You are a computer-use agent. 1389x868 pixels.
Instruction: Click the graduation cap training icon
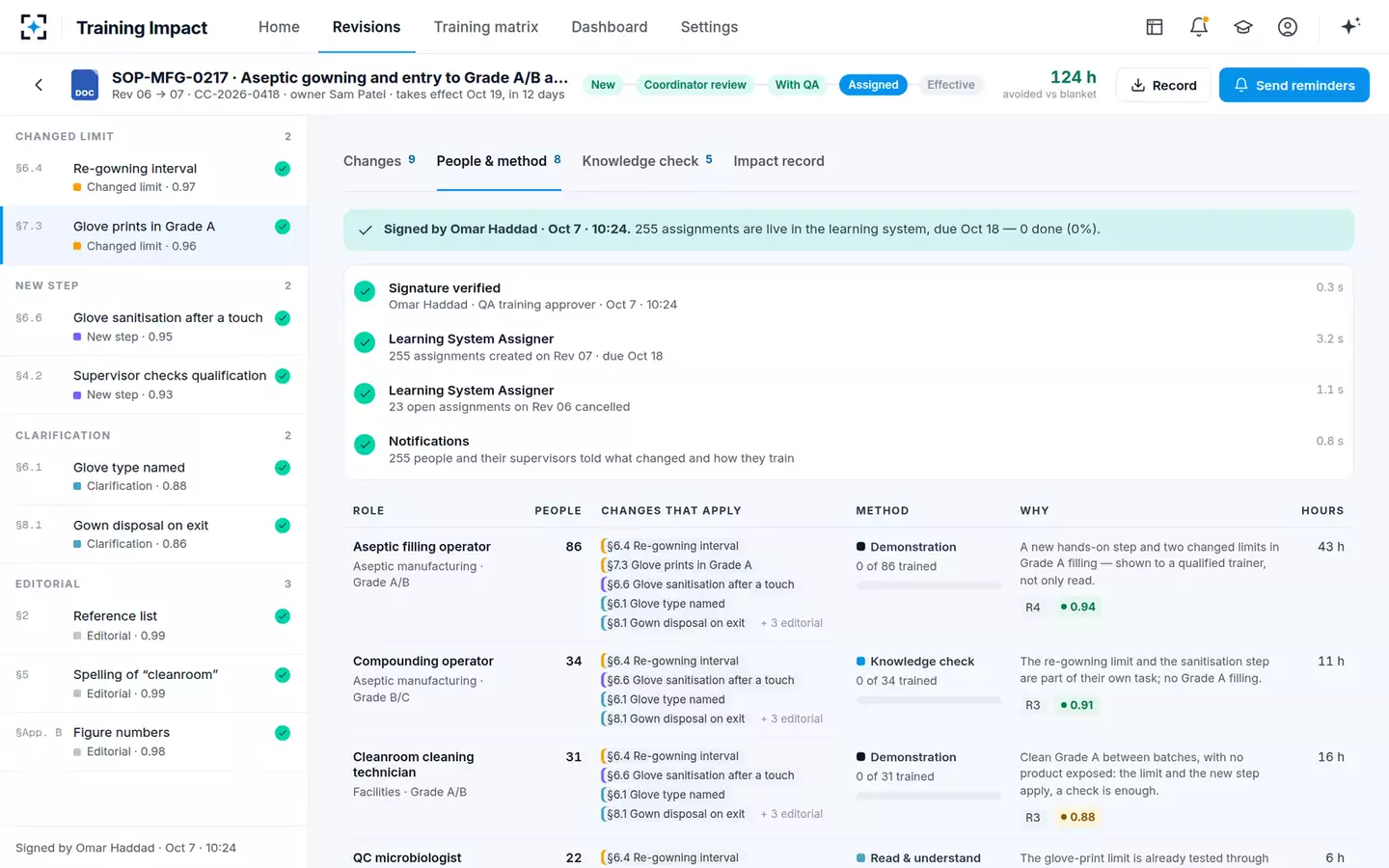pyautogui.click(x=1243, y=27)
